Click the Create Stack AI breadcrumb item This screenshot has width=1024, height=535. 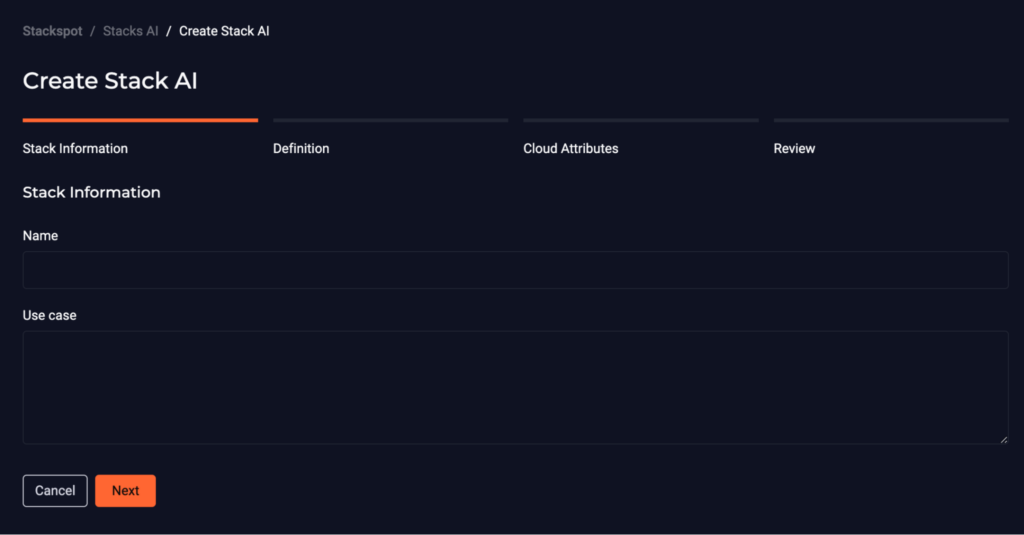224,31
